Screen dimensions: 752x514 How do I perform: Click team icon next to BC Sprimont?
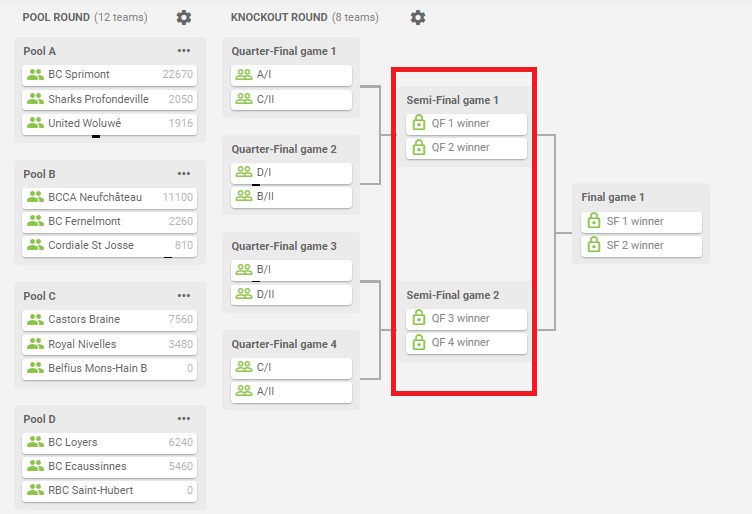[35, 74]
